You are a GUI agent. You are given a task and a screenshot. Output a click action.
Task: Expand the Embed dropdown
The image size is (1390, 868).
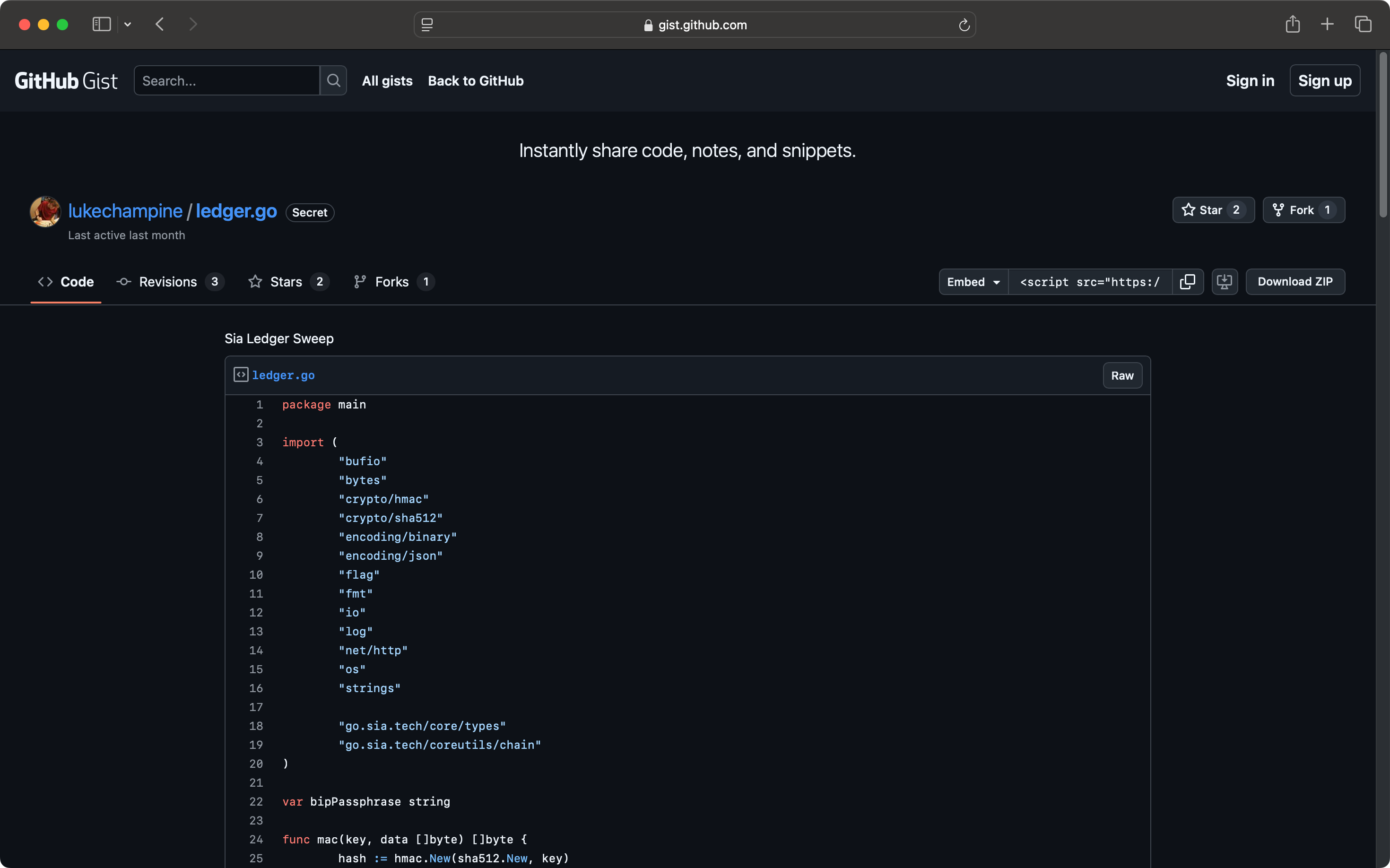coord(973,282)
